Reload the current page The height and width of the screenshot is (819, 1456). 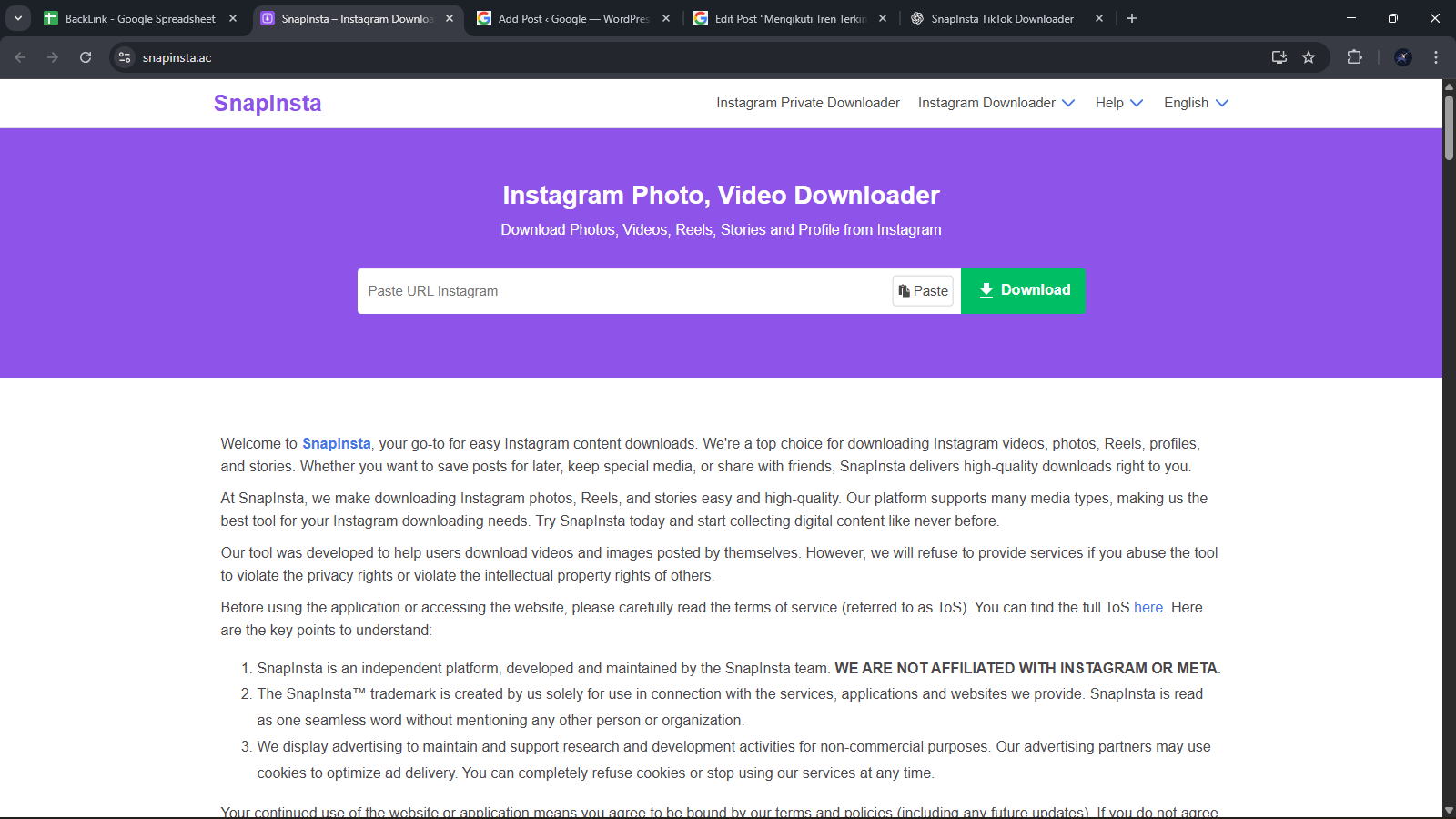pyautogui.click(x=86, y=56)
